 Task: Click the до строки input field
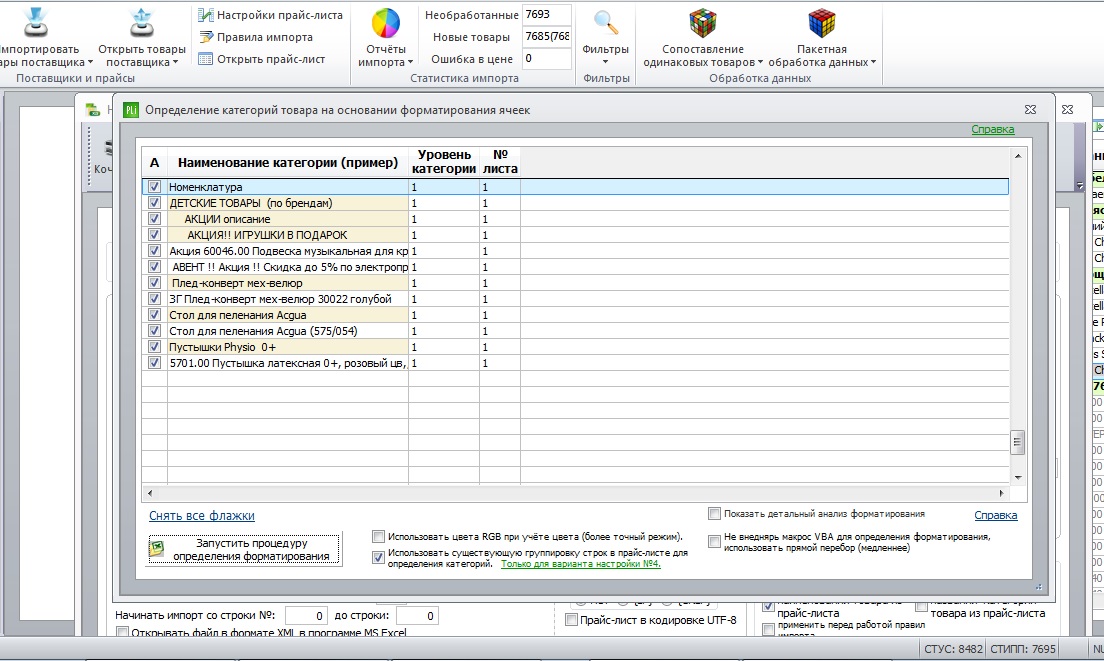(418, 616)
